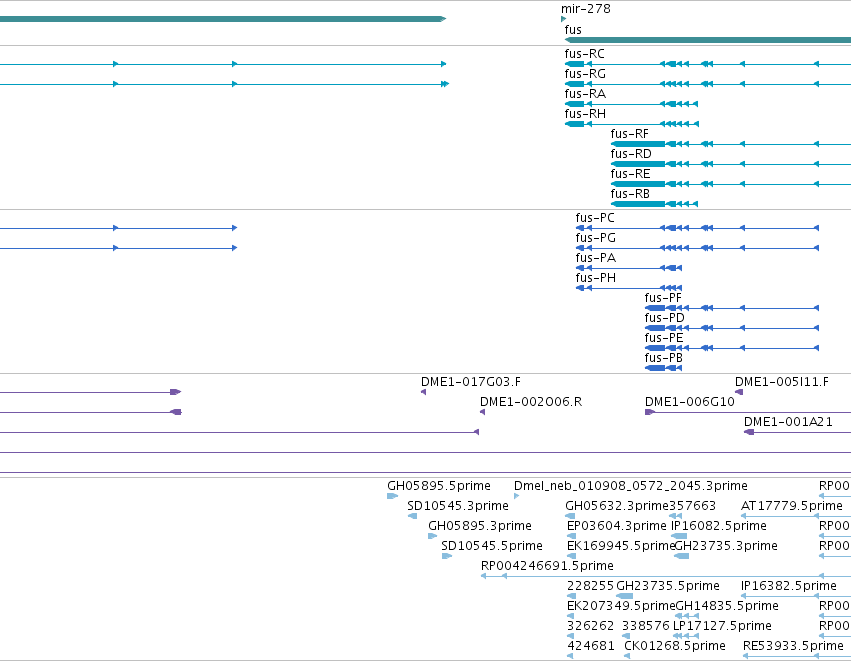Select the fus-RE transcript label

click(x=630, y=174)
